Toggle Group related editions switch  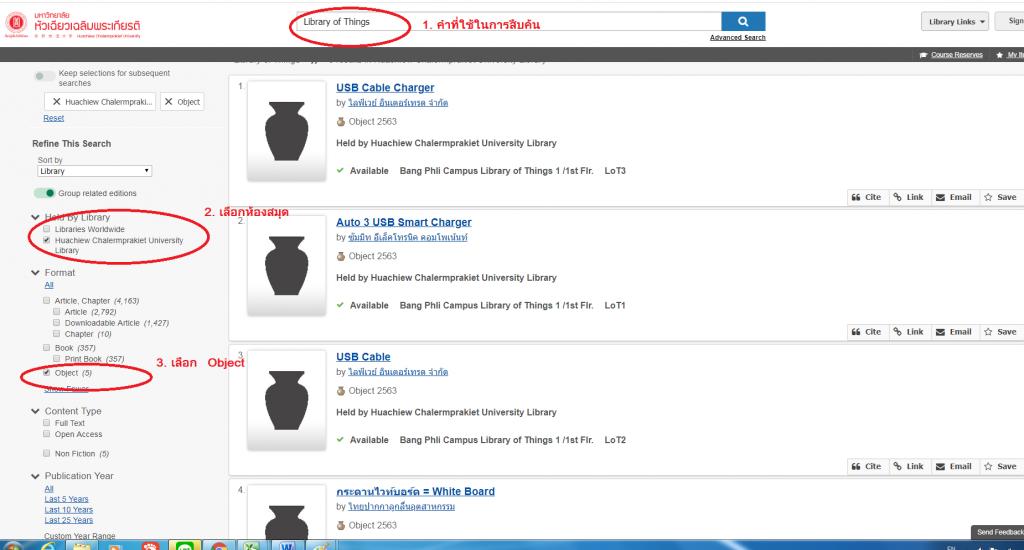[44, 193]
